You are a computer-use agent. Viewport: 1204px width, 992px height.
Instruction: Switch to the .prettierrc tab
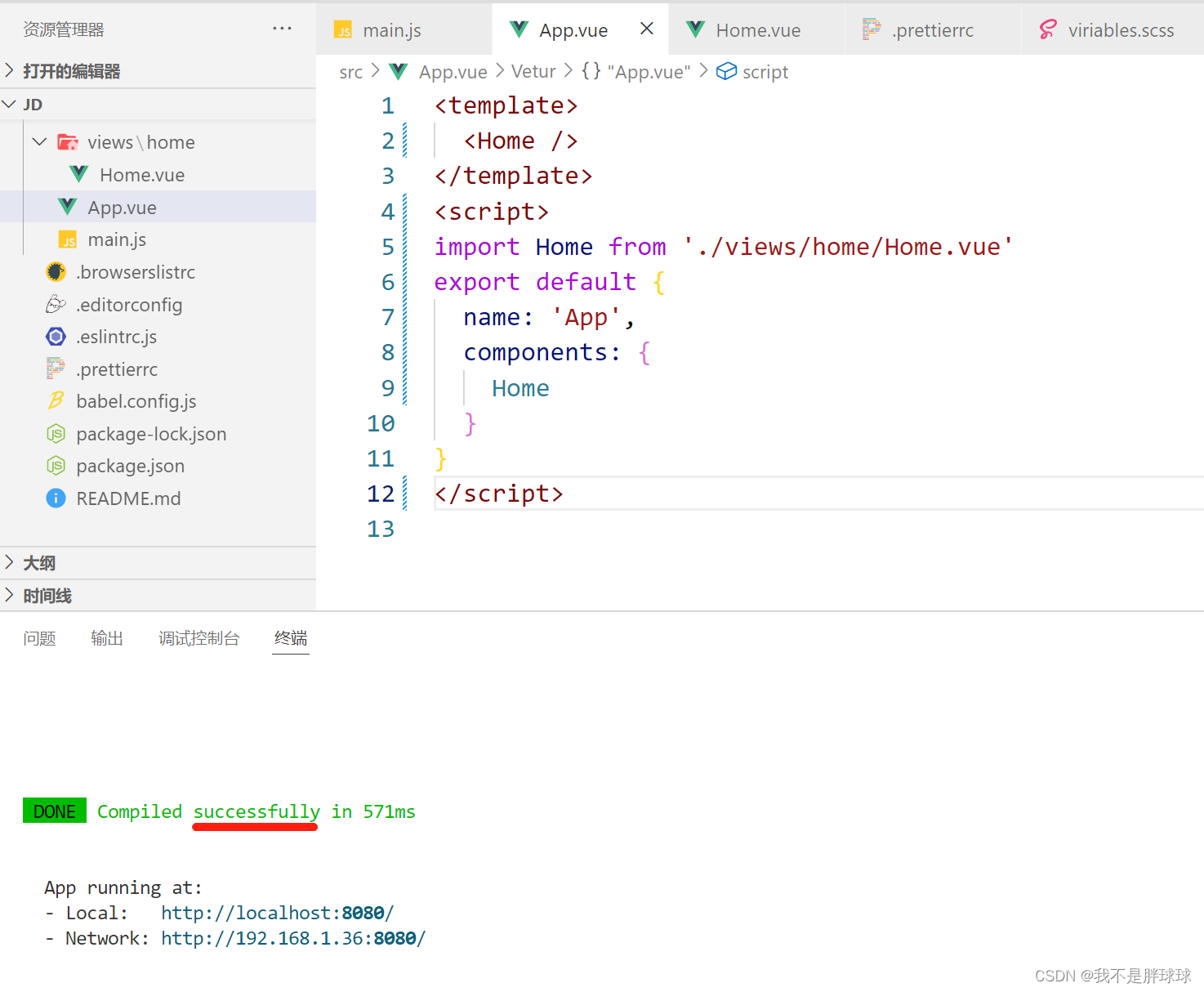pyautogui.click(x=933, y=29)
